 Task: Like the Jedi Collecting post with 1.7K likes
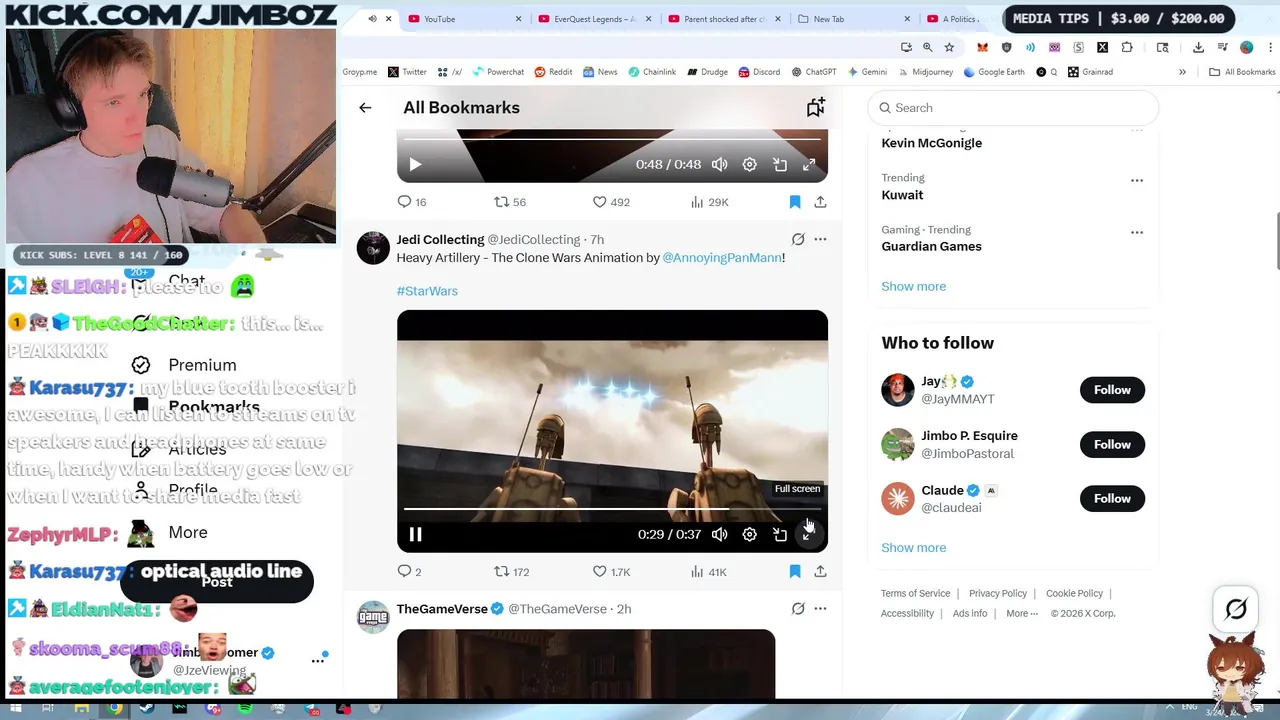click(611, 572)
